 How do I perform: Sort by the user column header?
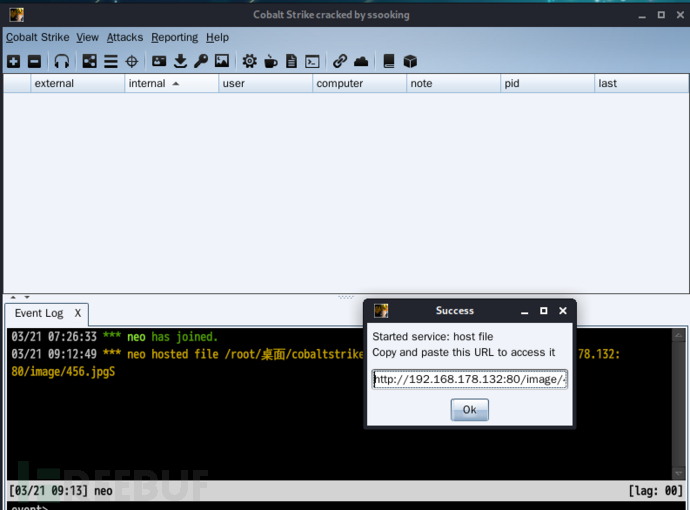(265, 83)
